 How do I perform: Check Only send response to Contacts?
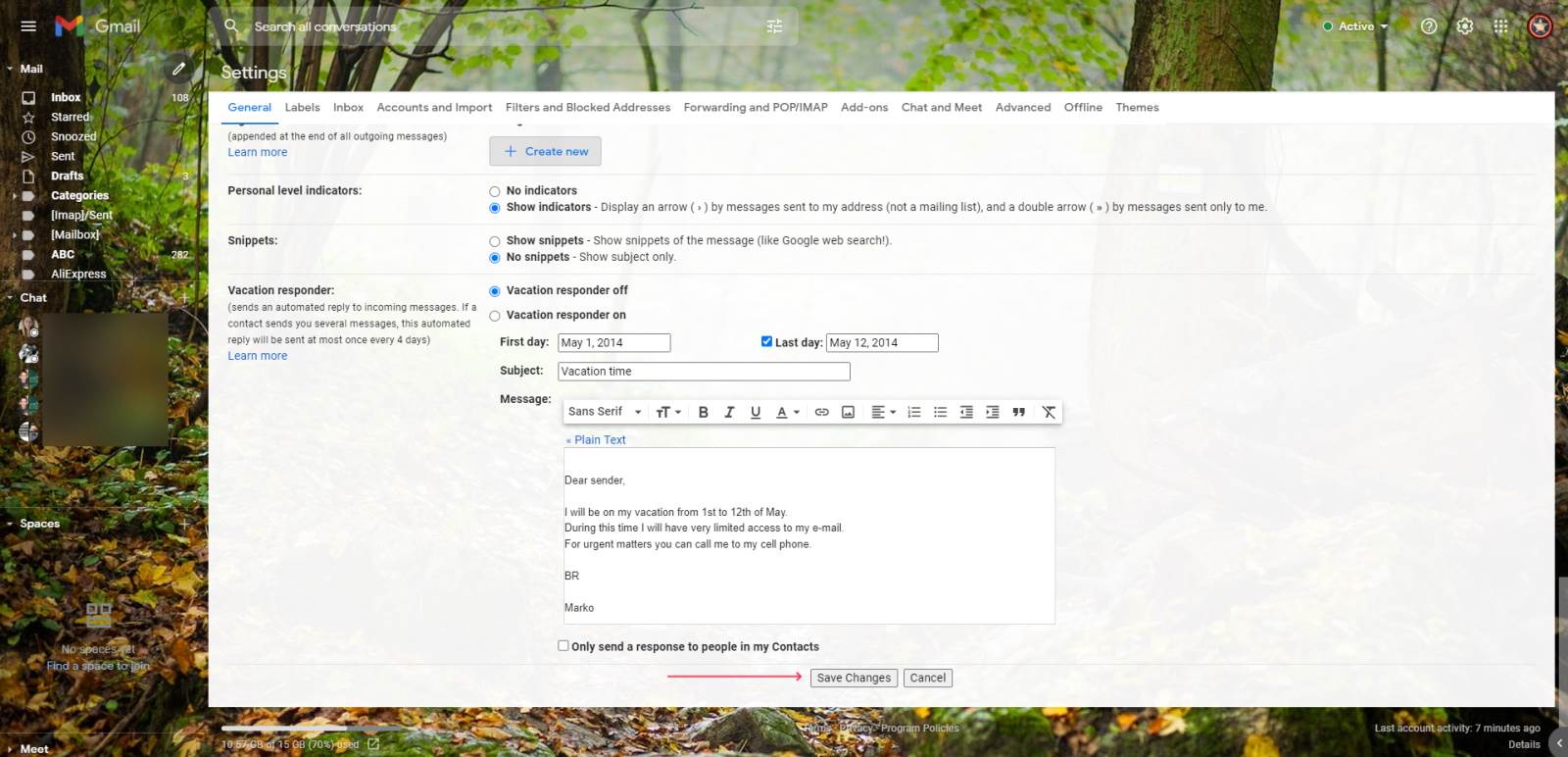pyautogui.click(x=563, y=646)
